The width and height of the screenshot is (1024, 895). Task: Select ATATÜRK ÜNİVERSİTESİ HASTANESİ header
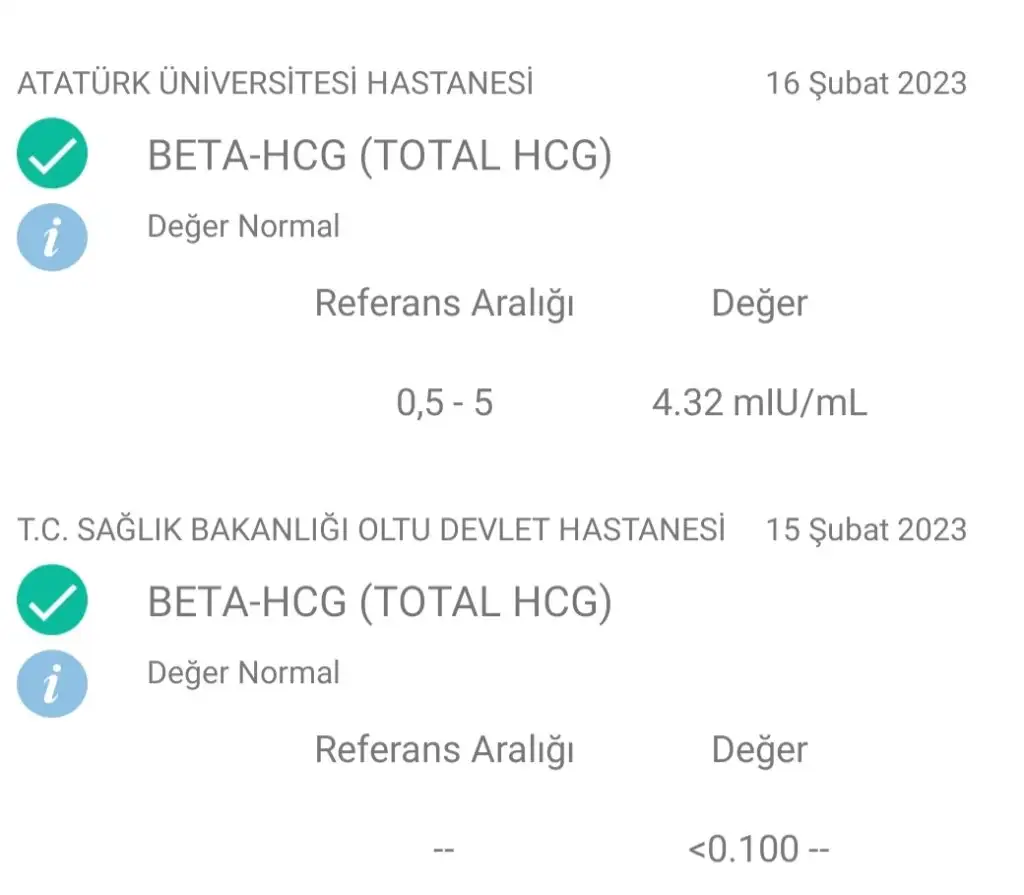[x=276, y=83]
